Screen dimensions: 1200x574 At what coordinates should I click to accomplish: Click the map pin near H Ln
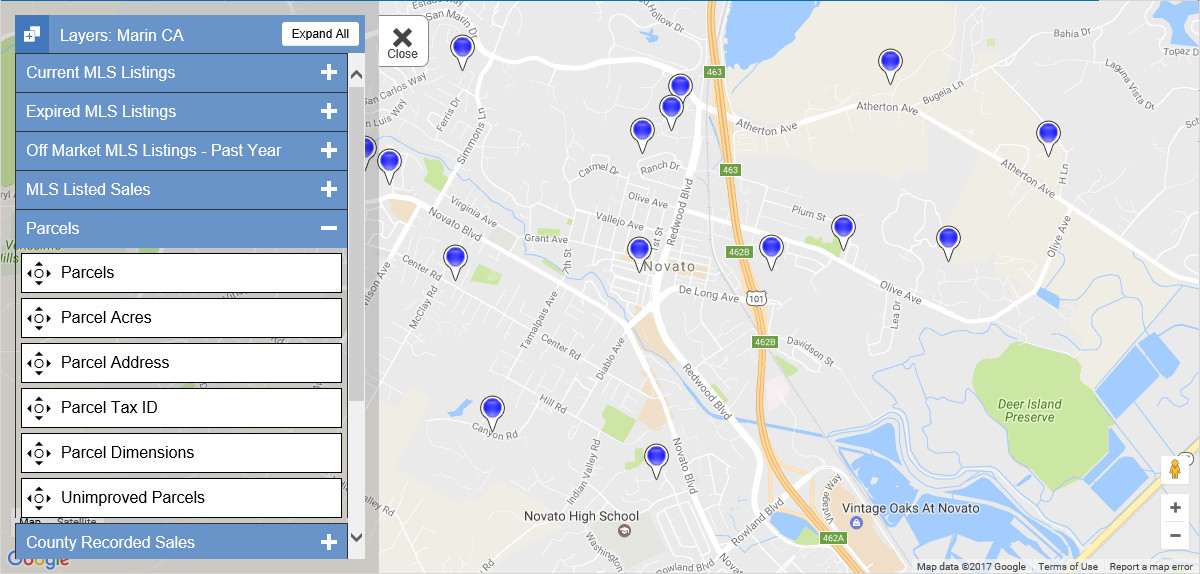click(x=1048, y=138)
